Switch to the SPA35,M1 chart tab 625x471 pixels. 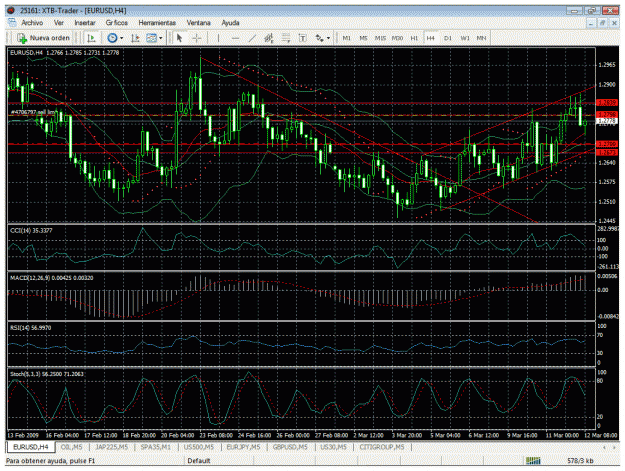click(156, 447)
